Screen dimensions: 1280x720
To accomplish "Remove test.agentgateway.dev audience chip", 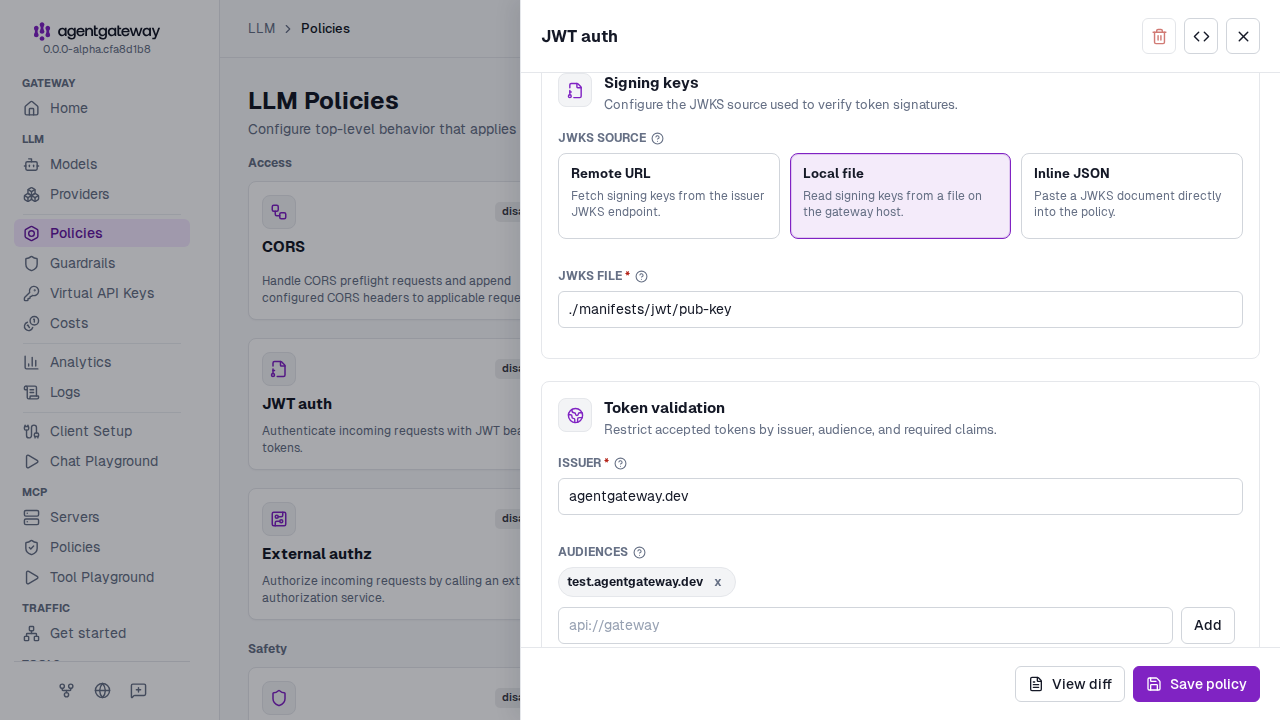I will [717, 582].
